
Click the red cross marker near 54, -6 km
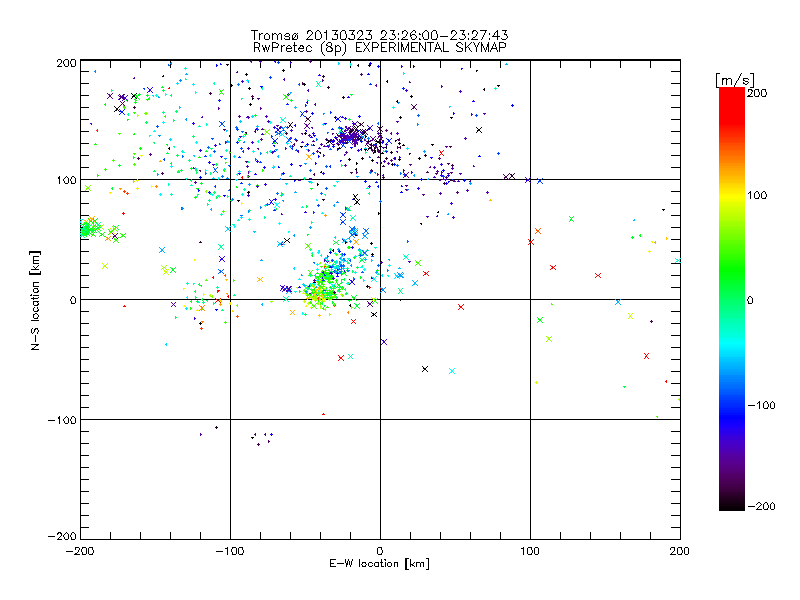461,307
